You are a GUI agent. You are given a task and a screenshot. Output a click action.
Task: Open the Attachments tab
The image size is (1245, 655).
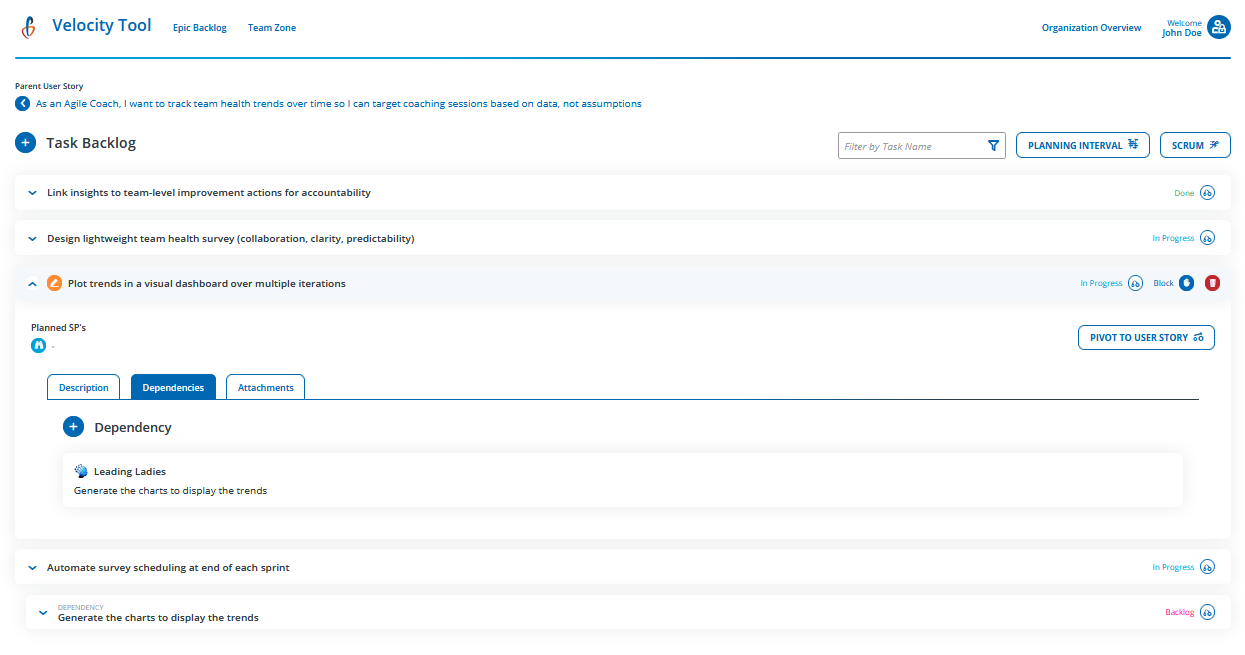click(264, 387)
